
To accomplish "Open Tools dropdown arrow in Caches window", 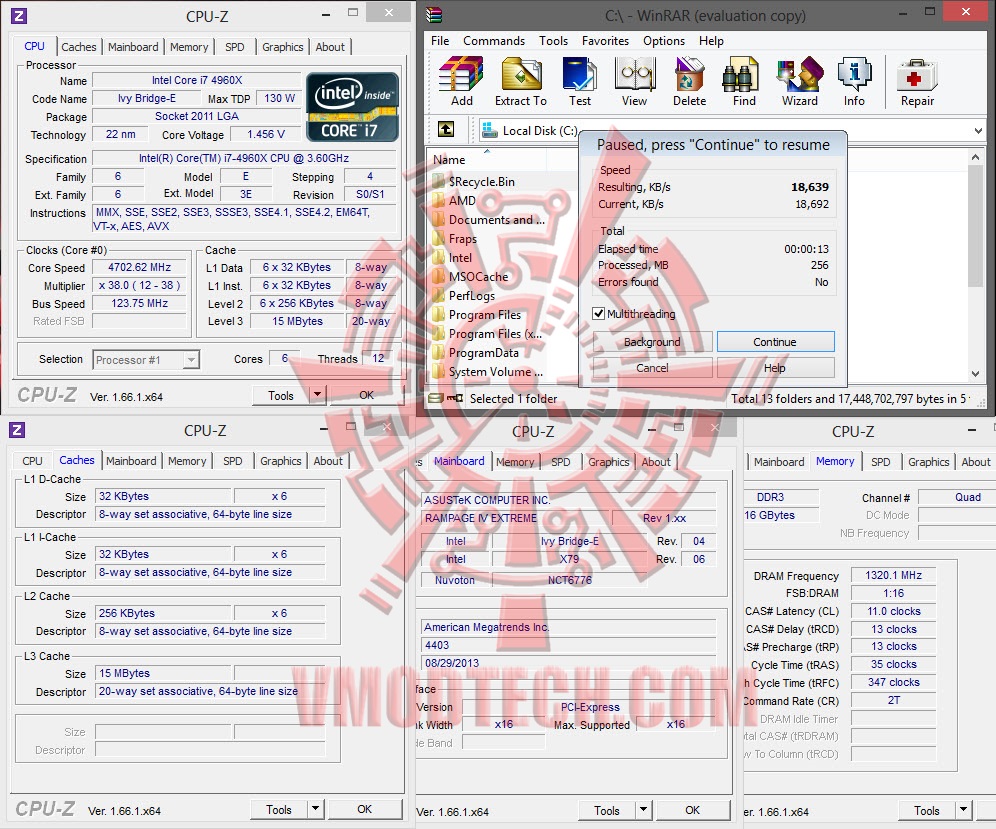I will pos(315,809).
